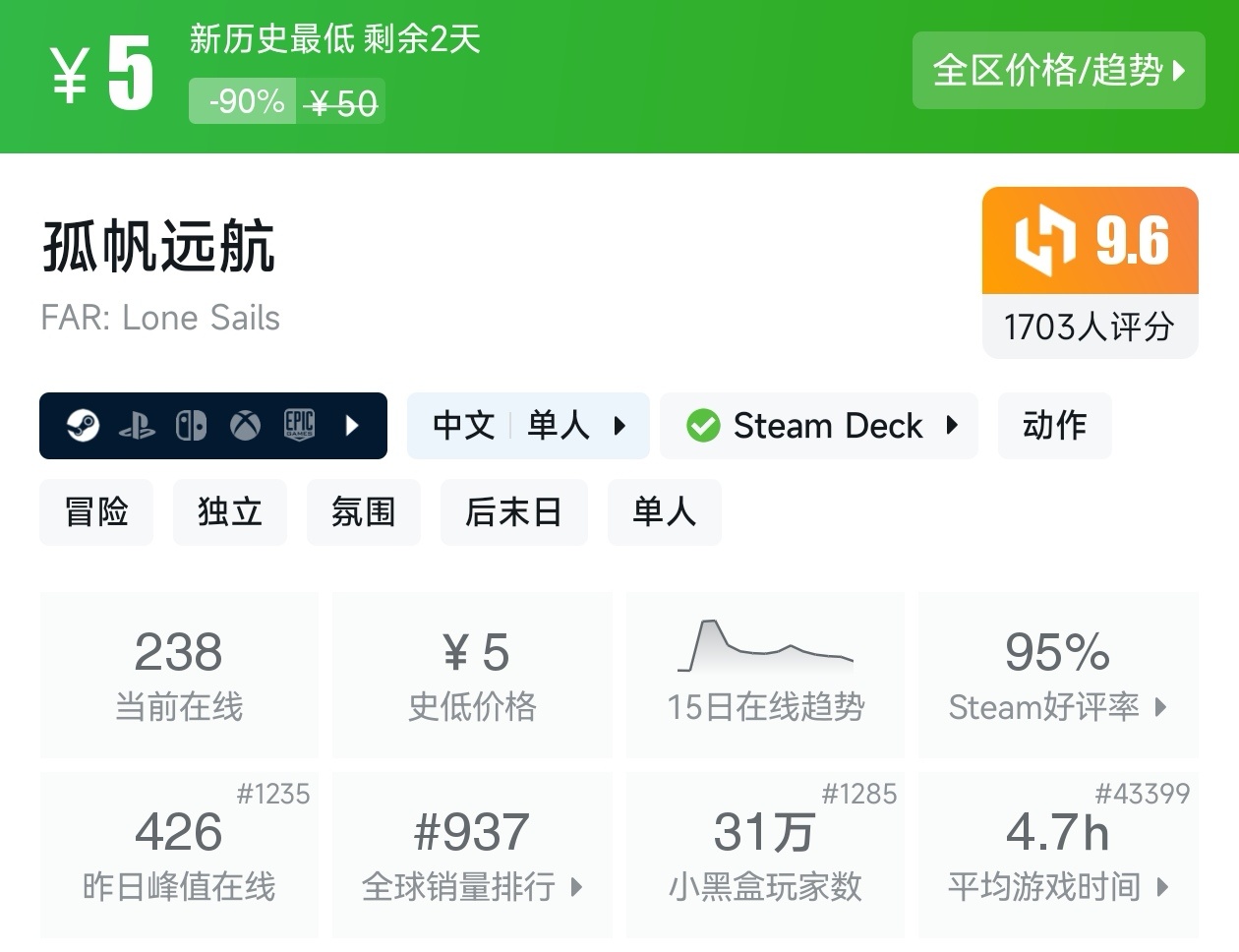
Task: Open the 15日在线趋势 trend chart
Action: [765, 675]
